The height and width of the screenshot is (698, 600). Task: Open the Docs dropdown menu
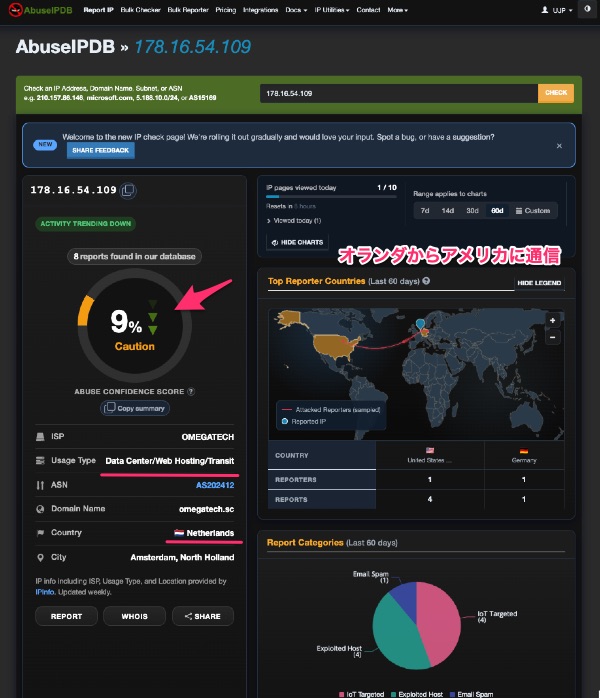point(296,10)
